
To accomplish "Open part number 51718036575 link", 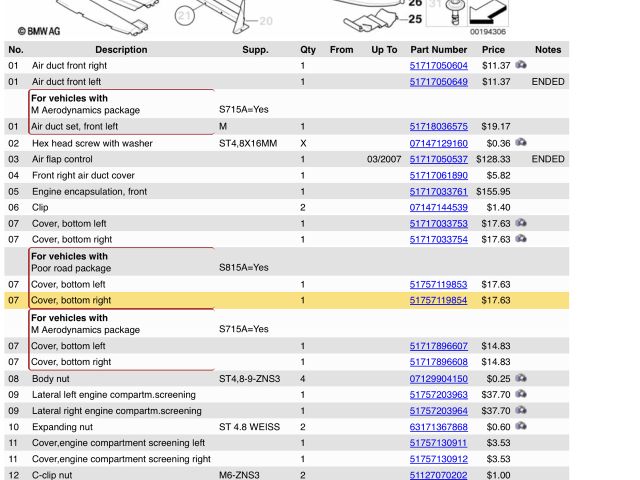I will (438, 127).
